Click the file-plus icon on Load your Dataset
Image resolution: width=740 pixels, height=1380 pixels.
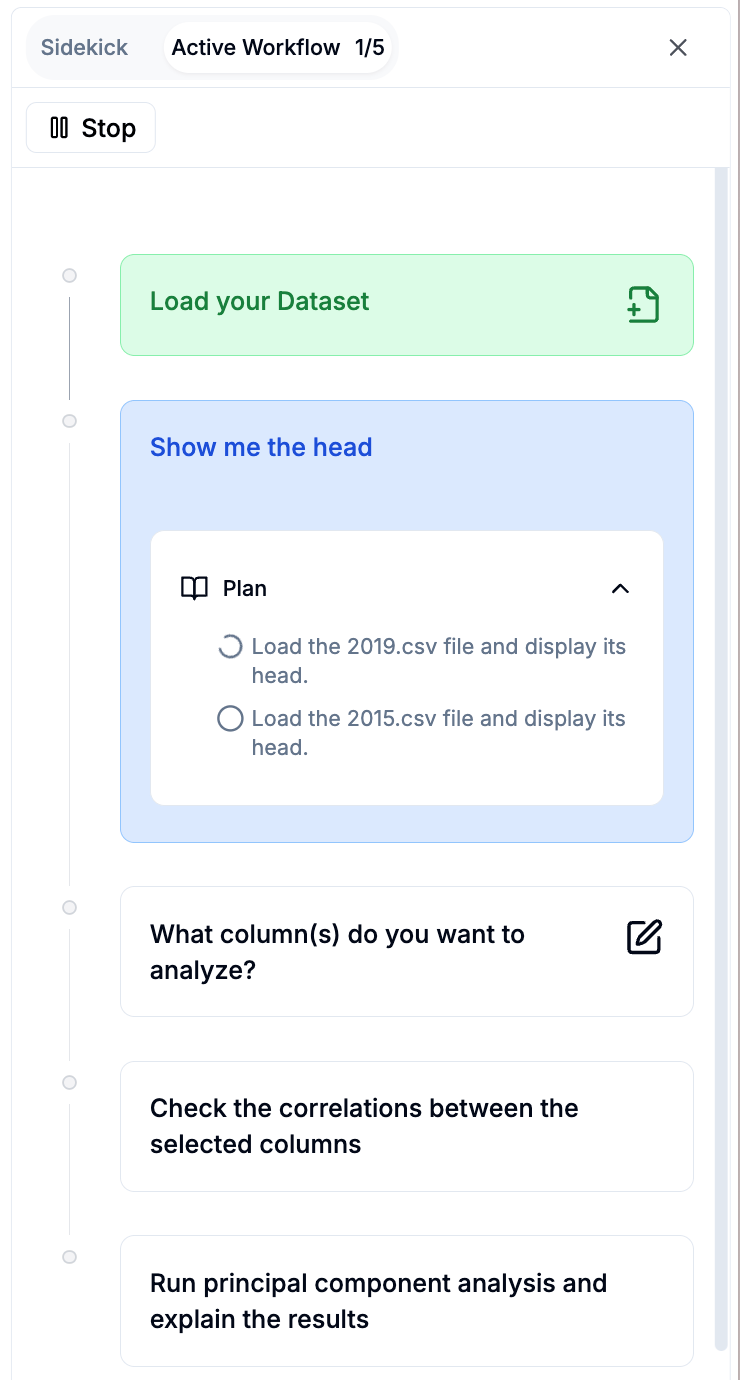click(643, 305)
